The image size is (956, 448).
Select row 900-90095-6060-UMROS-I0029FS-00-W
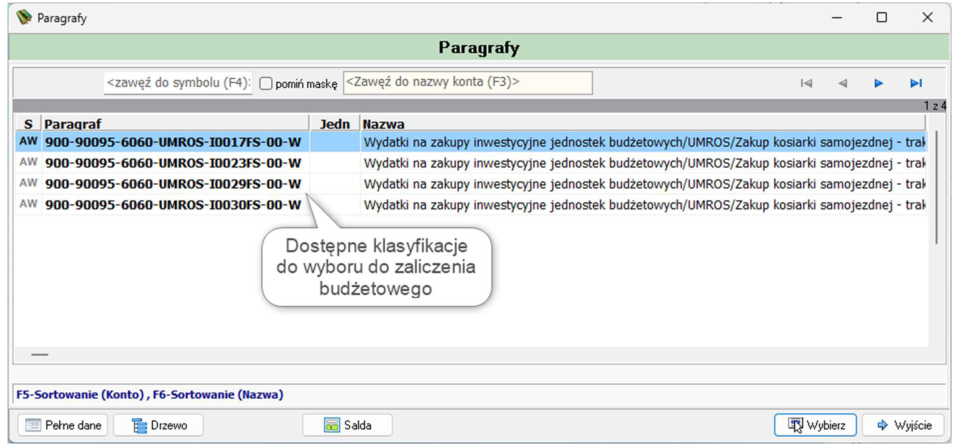471,183
